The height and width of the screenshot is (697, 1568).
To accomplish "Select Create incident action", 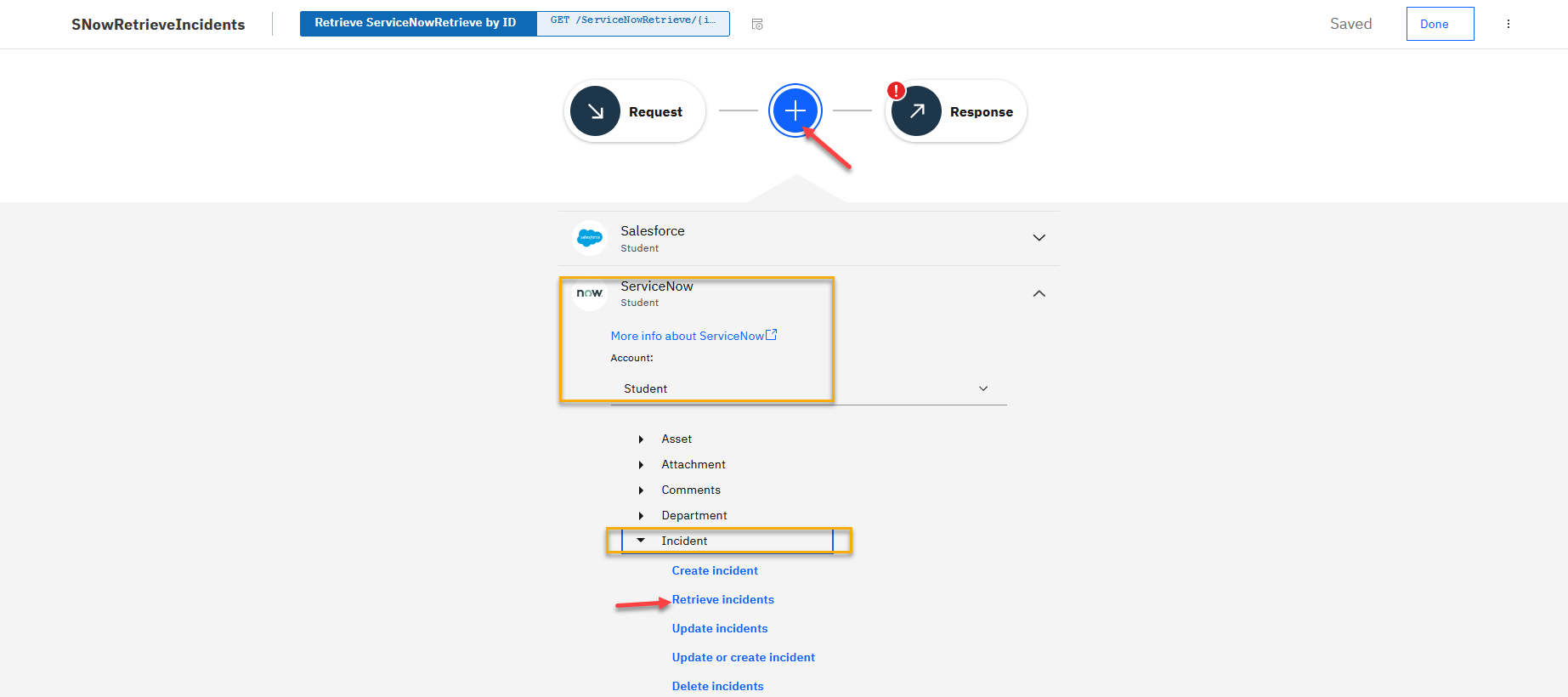I will (715, 570).
